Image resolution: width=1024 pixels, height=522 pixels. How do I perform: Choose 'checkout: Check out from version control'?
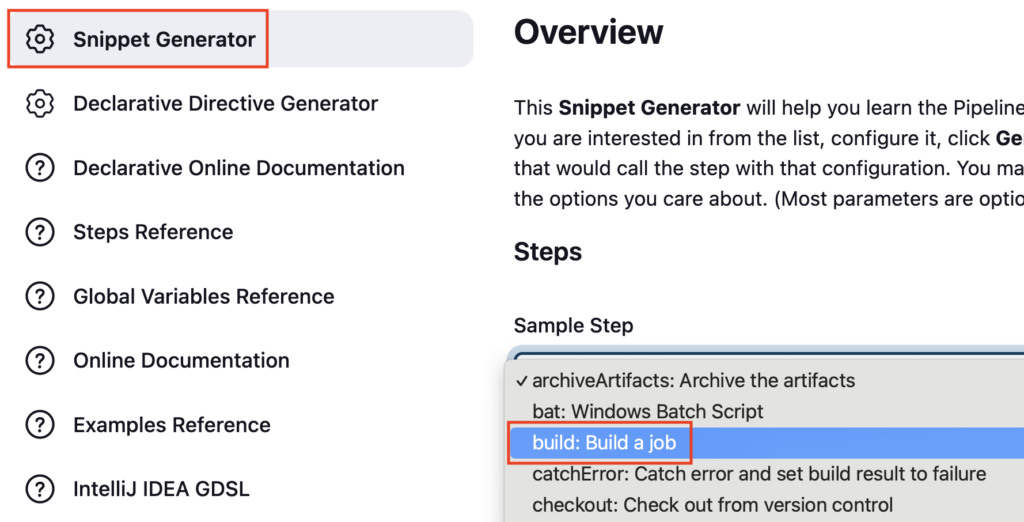(765, 505)
